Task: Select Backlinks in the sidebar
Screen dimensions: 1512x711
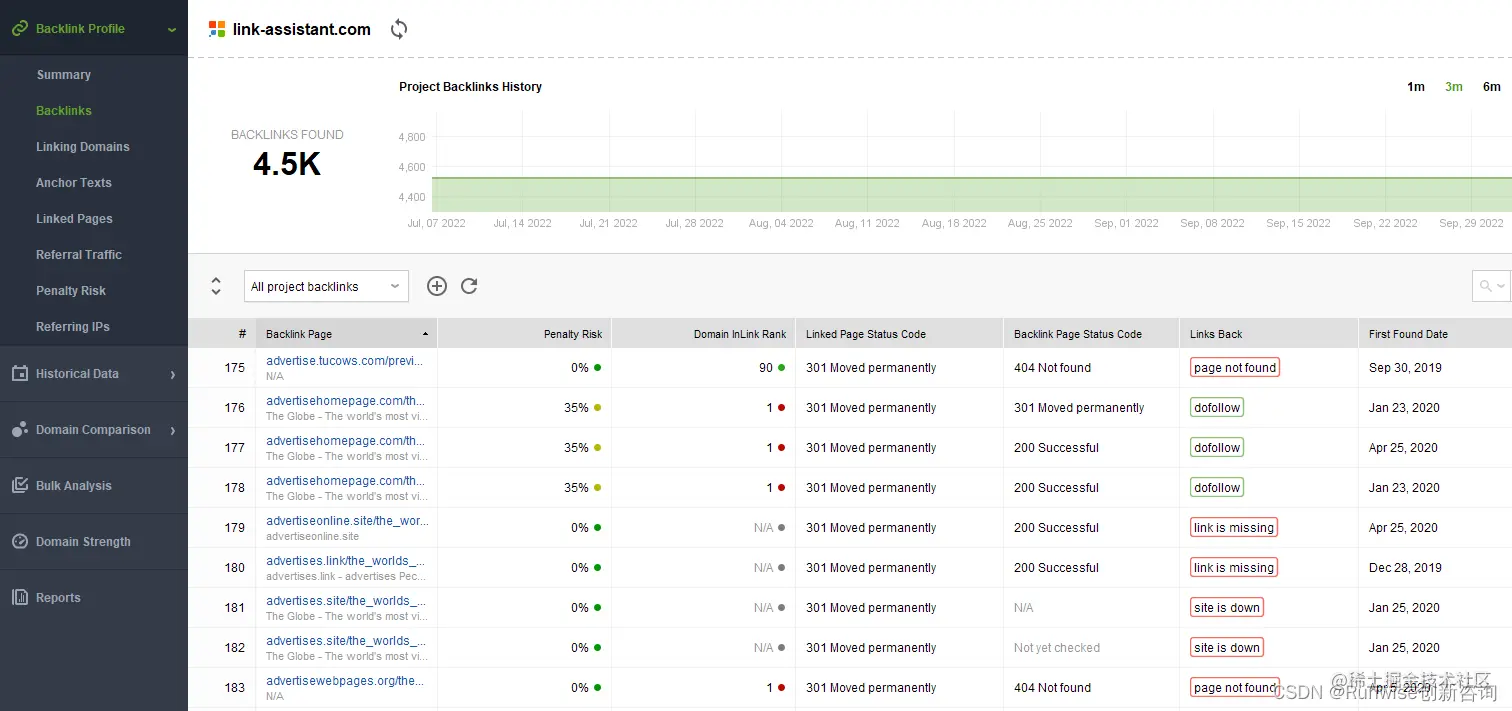Action: 64,111
